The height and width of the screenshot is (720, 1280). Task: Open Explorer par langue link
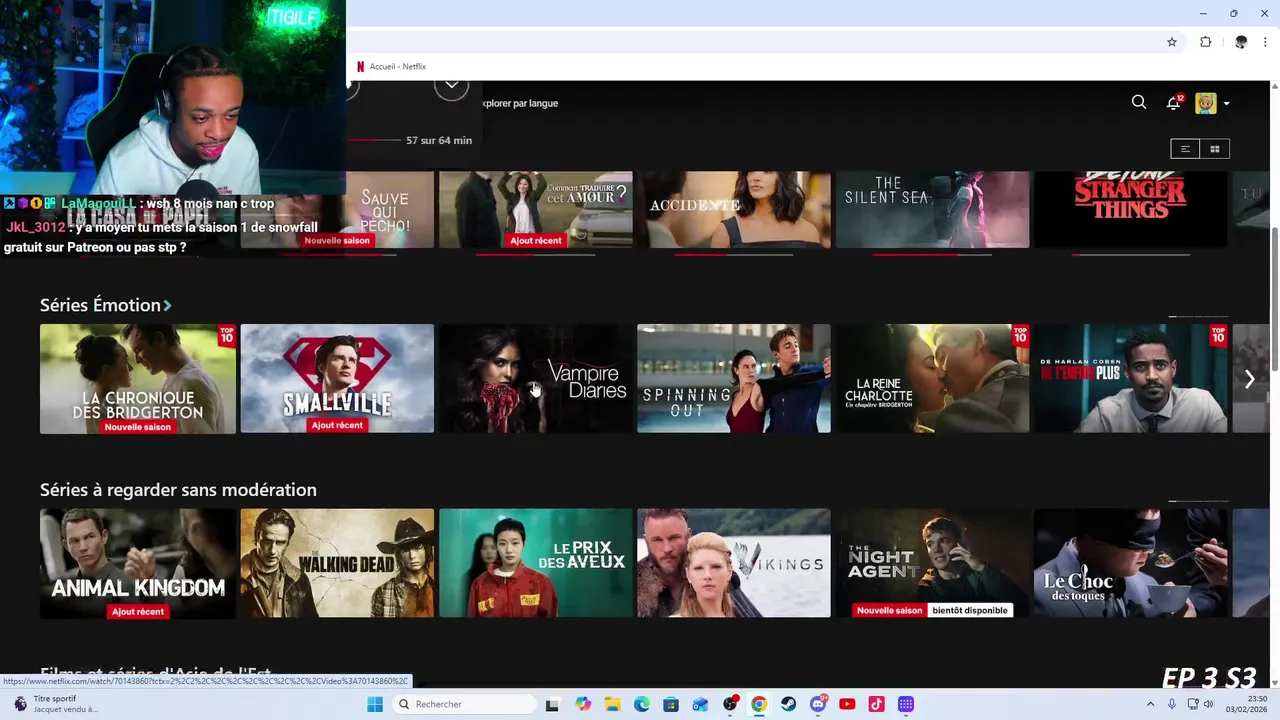click(520, 103)
